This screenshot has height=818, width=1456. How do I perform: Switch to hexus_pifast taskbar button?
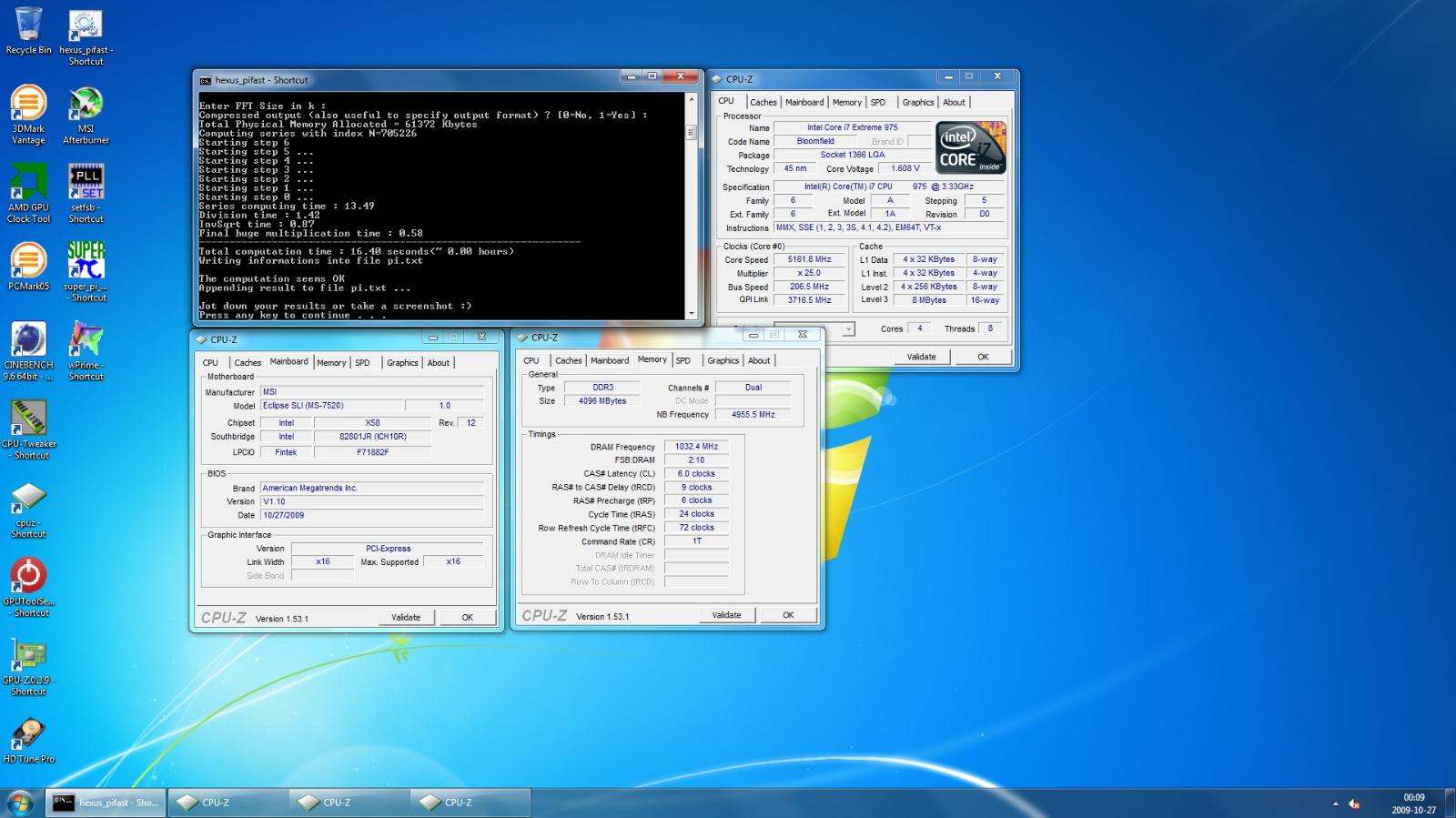tap(106, 803)
